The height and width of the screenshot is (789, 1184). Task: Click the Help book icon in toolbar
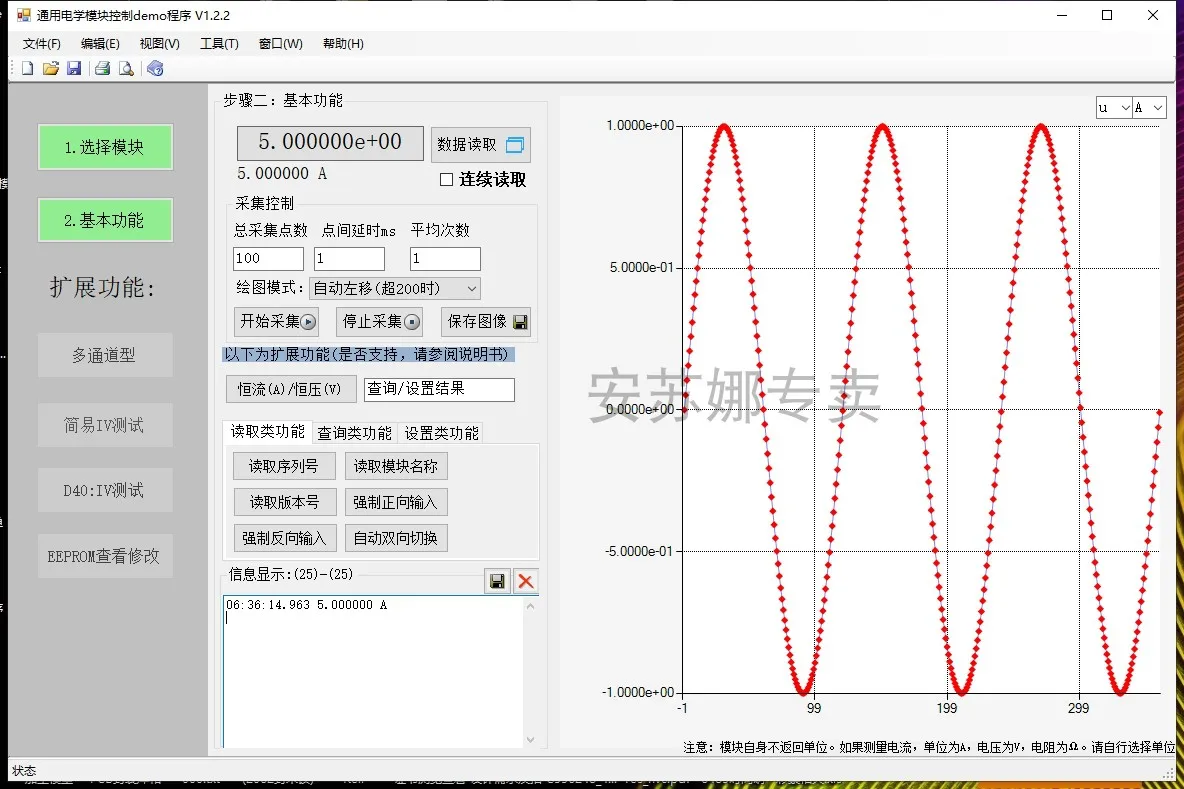[154, 68]
